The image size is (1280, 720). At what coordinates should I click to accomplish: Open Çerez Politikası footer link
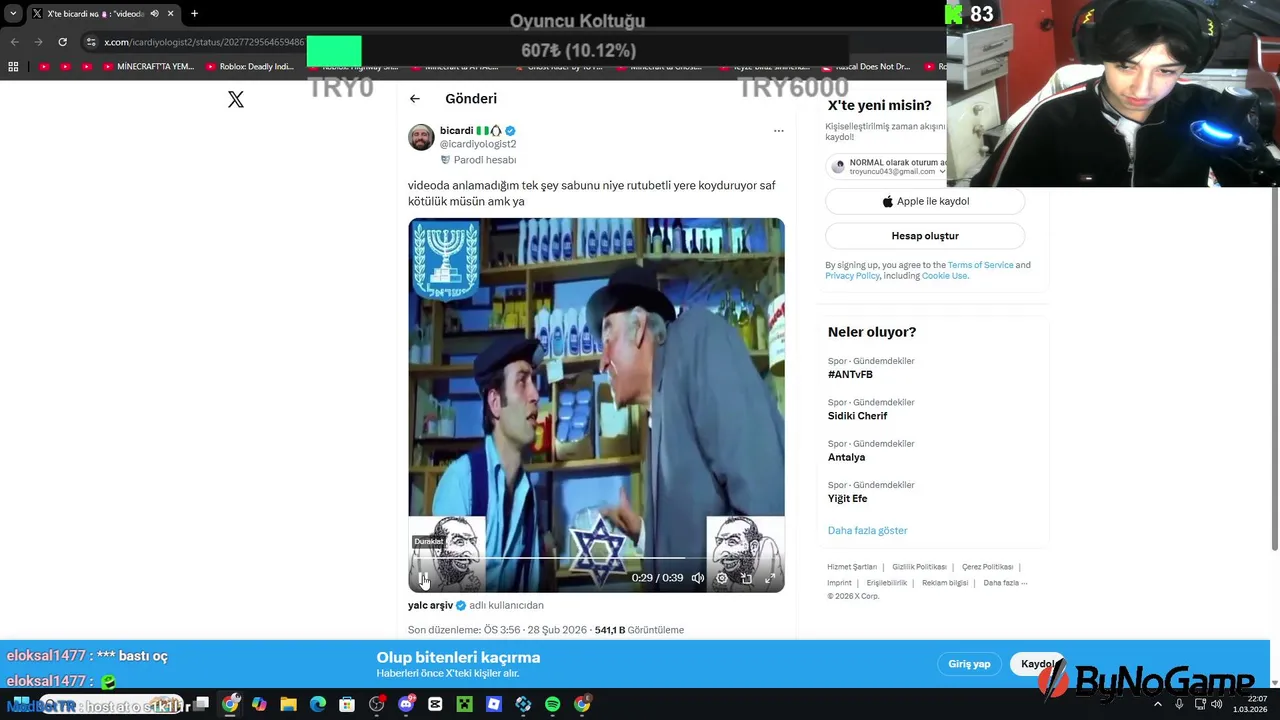(987, 567)
